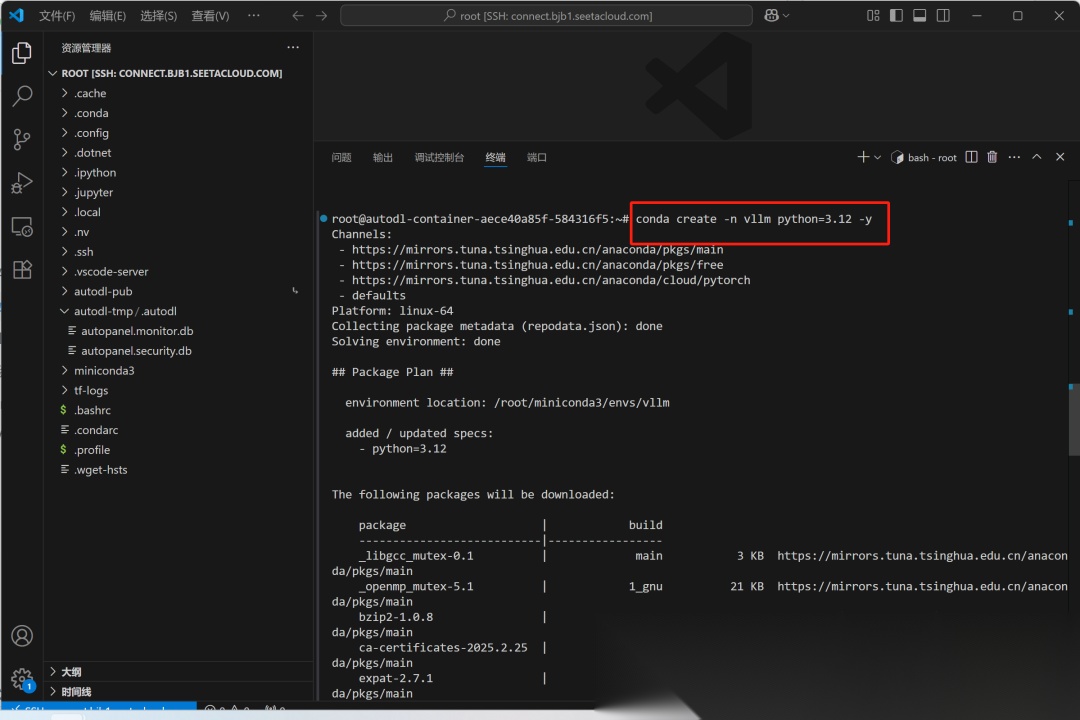This screenshot has width=1080, height=720.
Task: Open the .wget-hsts file
Action: (x=179, y=470)
